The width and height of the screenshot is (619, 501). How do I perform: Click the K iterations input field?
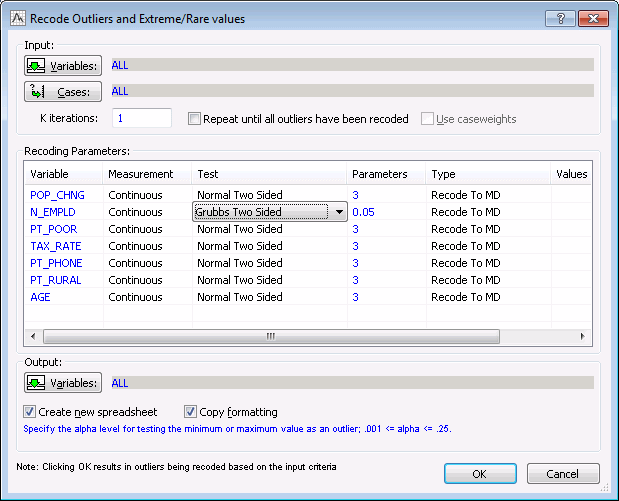click(142, 118)
